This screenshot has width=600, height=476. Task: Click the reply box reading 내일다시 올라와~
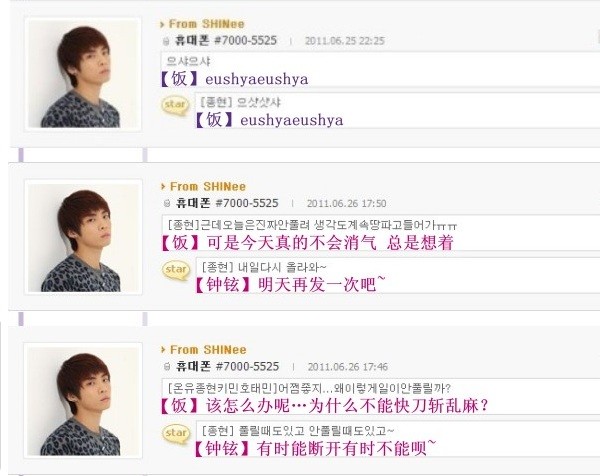[398, 275]
